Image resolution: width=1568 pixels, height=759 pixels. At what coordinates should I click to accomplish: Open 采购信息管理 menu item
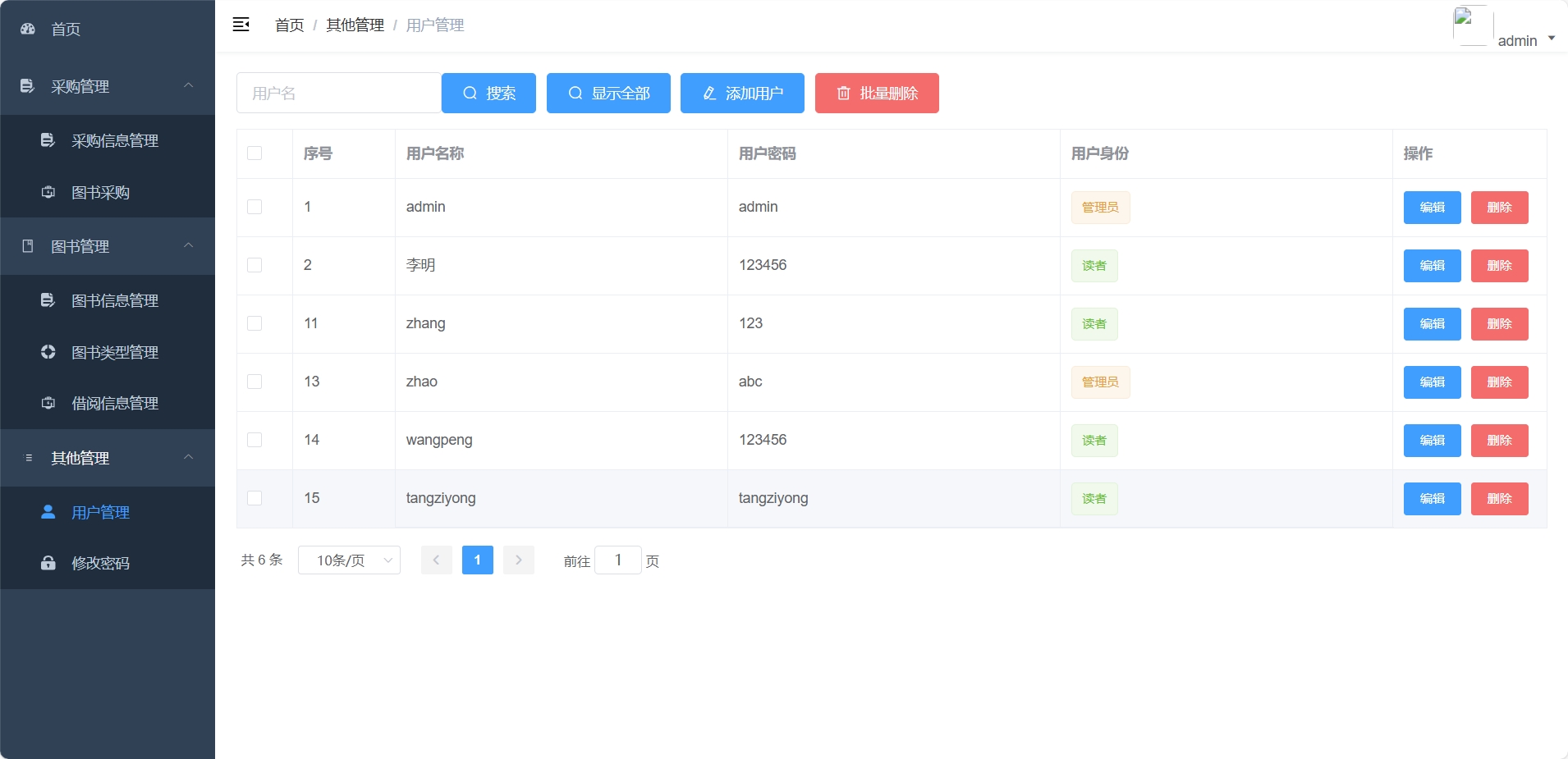(108, 140)
